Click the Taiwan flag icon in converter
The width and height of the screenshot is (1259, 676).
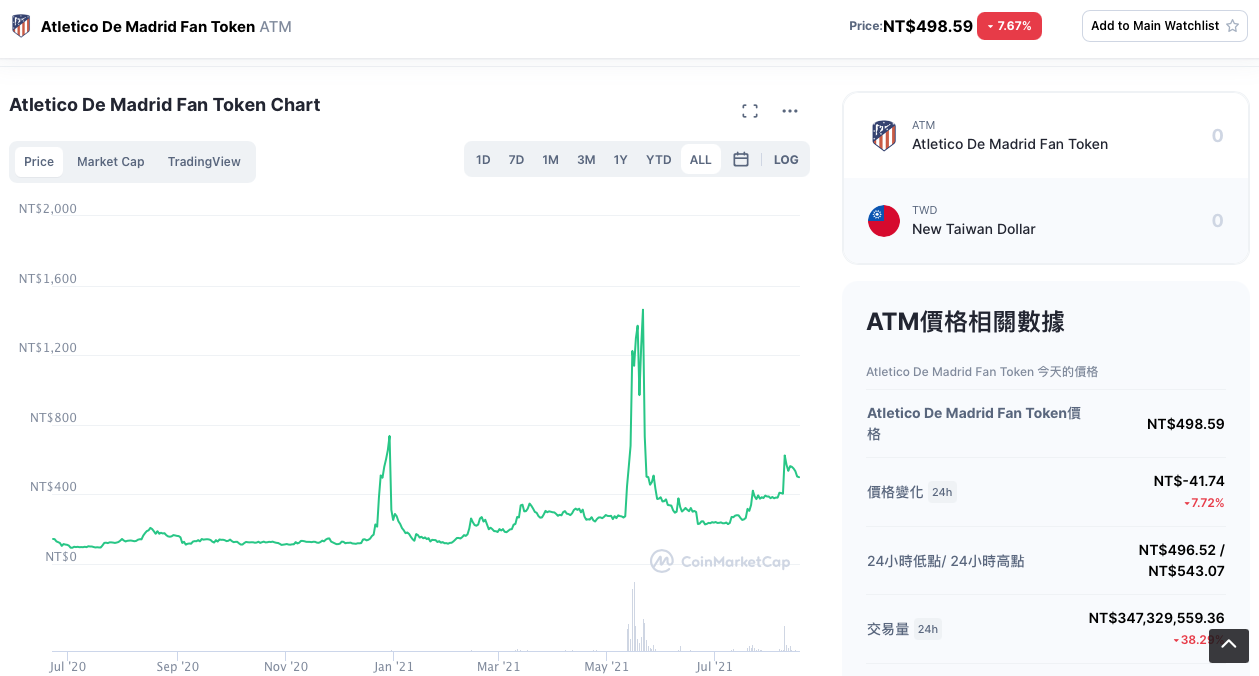click(884, 220)
